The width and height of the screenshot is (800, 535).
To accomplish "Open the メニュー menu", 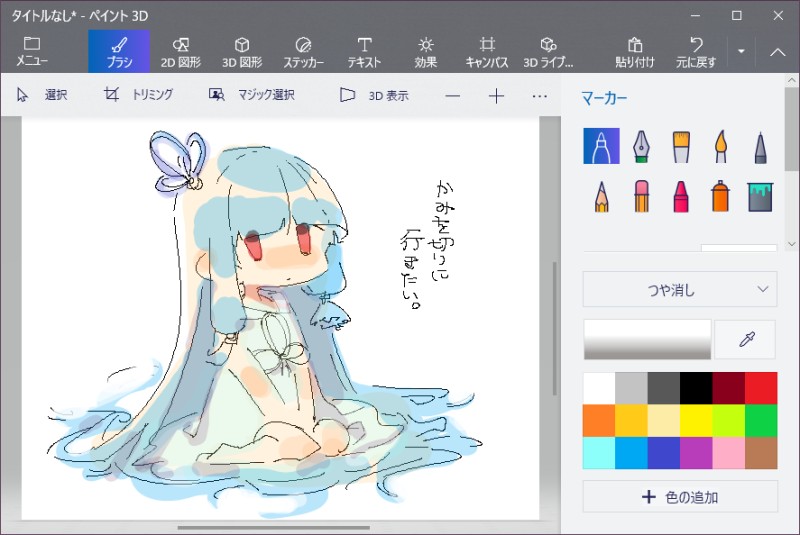I will click(x=32, y=51).
